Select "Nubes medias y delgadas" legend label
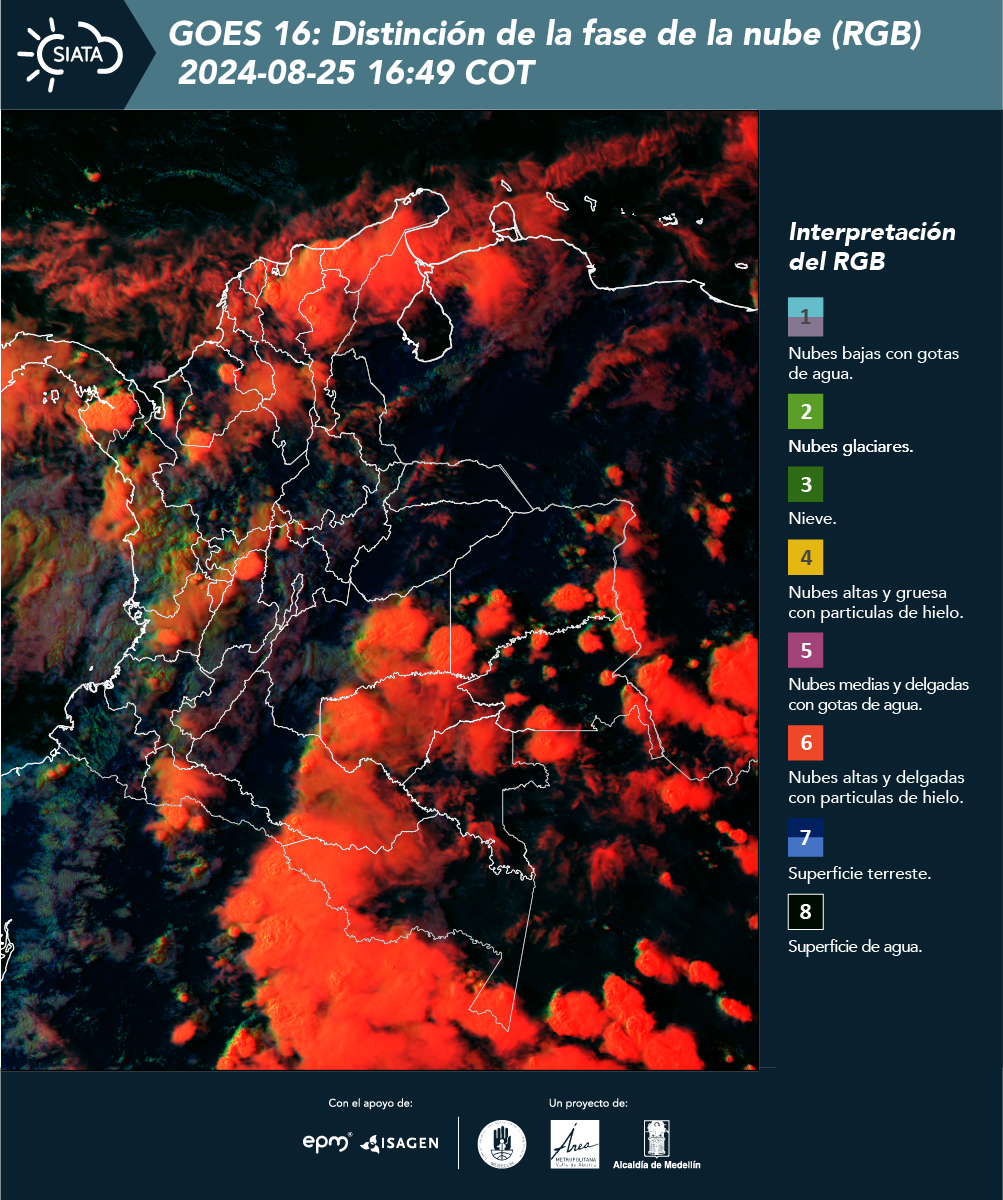1003x1200 pixels. pos(878,695)
